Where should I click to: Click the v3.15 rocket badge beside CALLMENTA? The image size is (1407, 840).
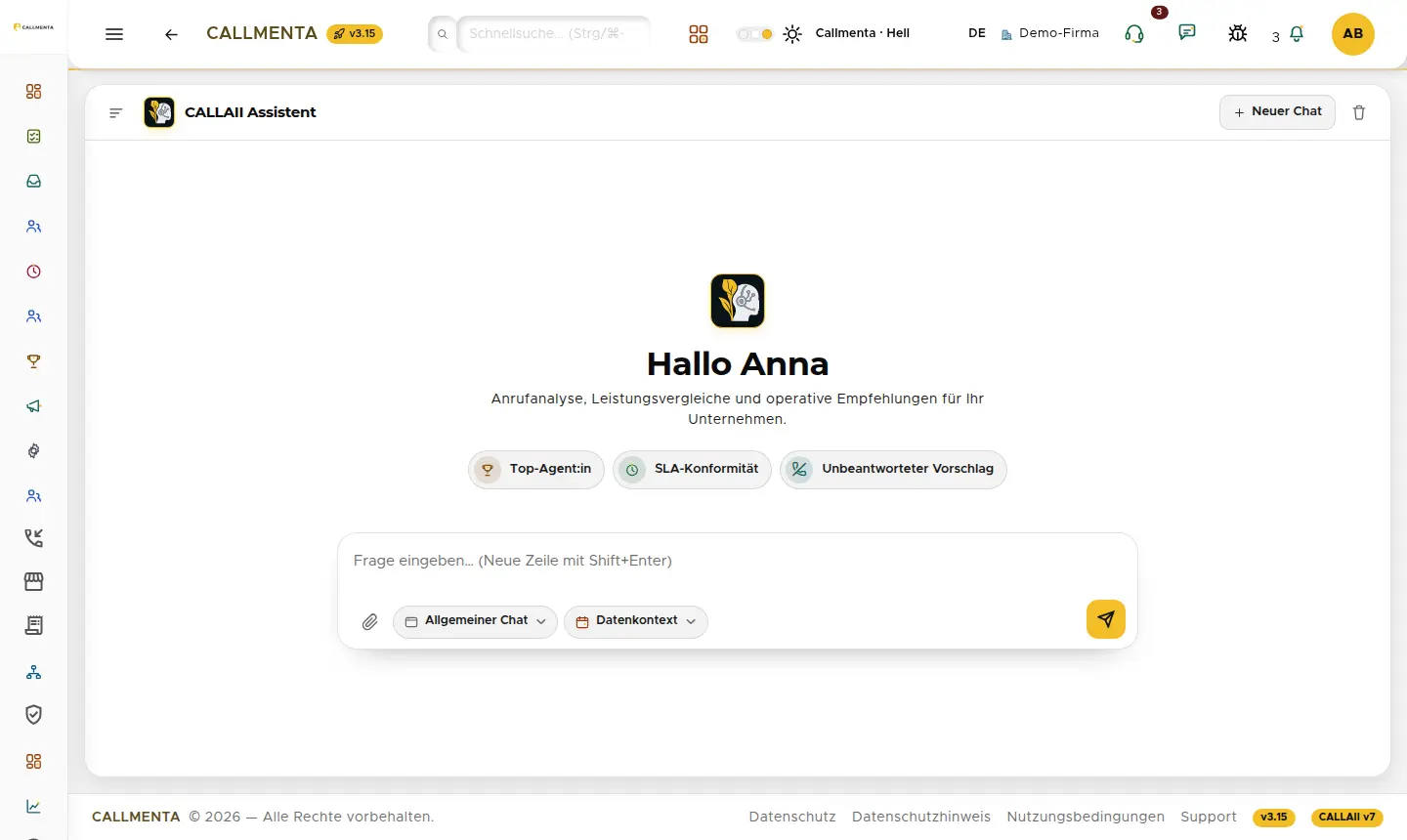pos(355,33)
